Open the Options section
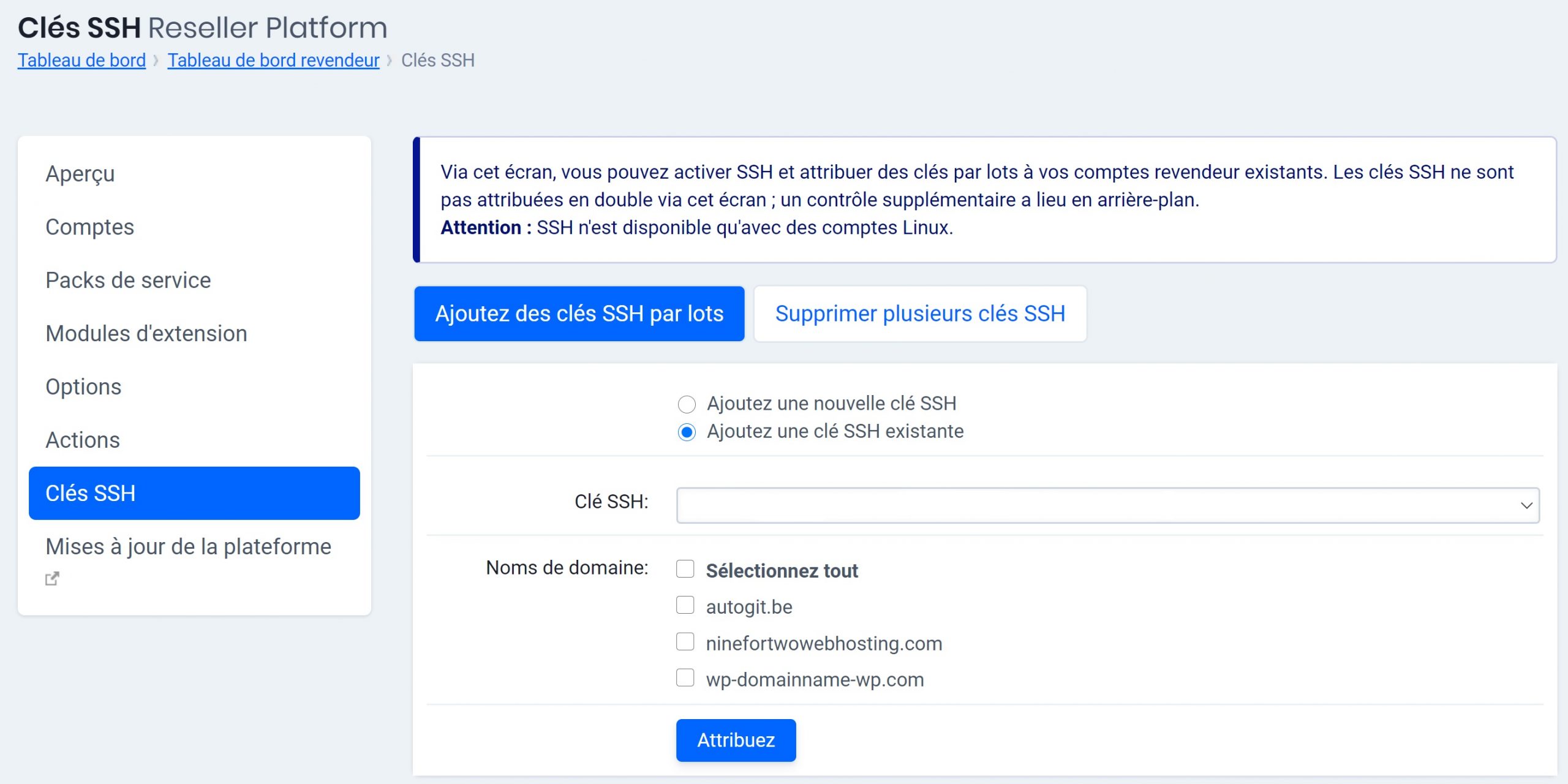The height and width of the screenshot is (784, 1568). (83, 386)
